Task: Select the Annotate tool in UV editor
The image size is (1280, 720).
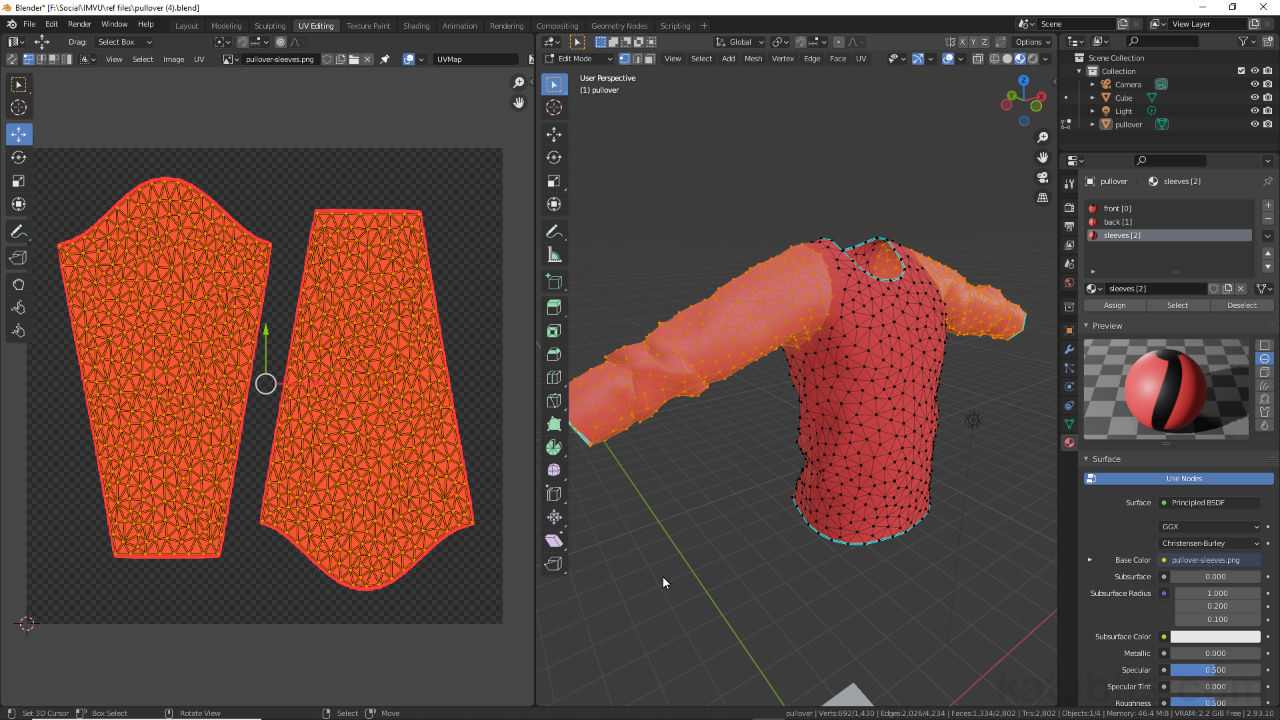Action: 18,232
